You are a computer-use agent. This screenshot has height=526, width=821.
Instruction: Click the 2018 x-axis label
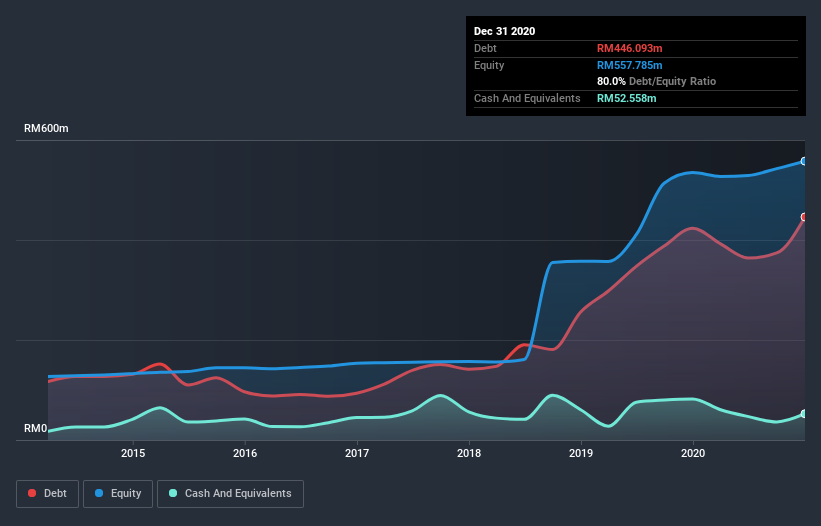pyautogui.click(x=469, y=453)
